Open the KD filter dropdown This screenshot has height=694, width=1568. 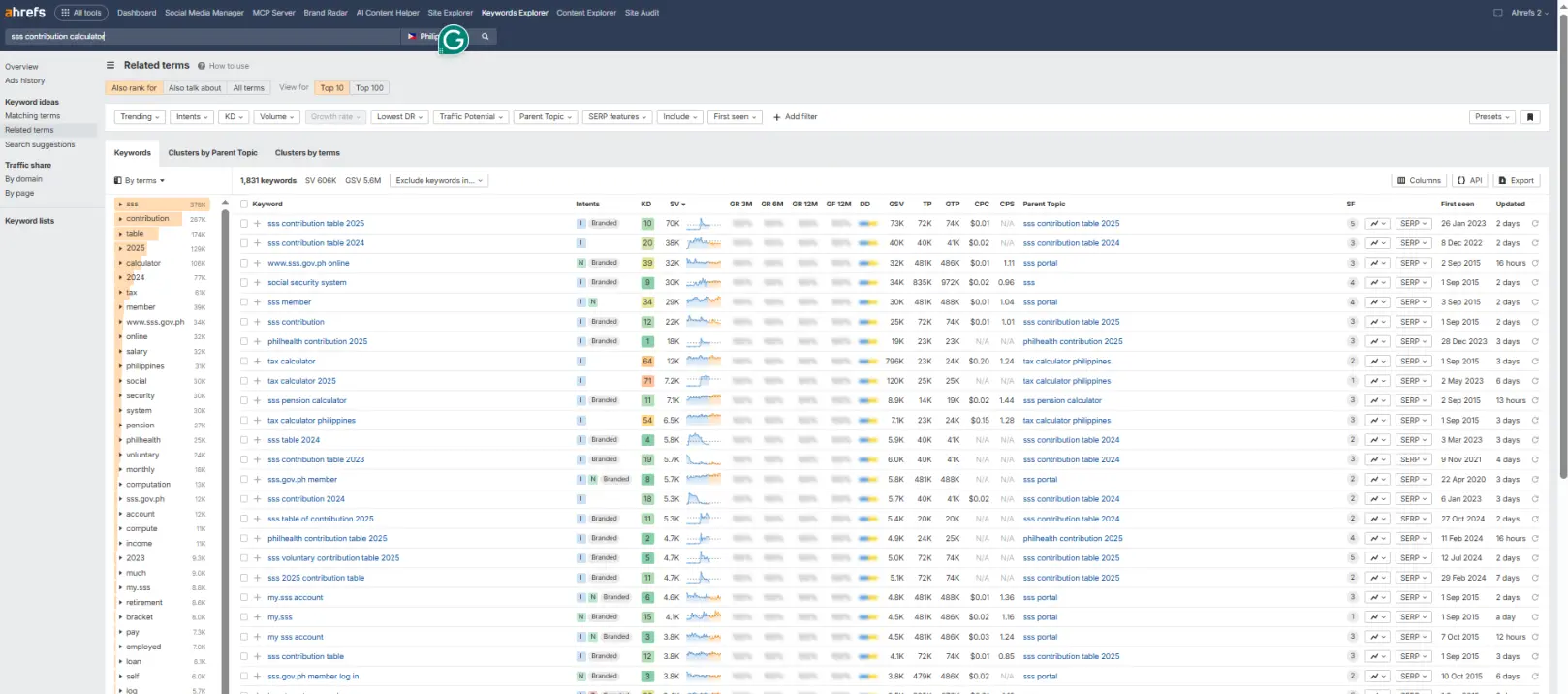[x=234, y=117]
